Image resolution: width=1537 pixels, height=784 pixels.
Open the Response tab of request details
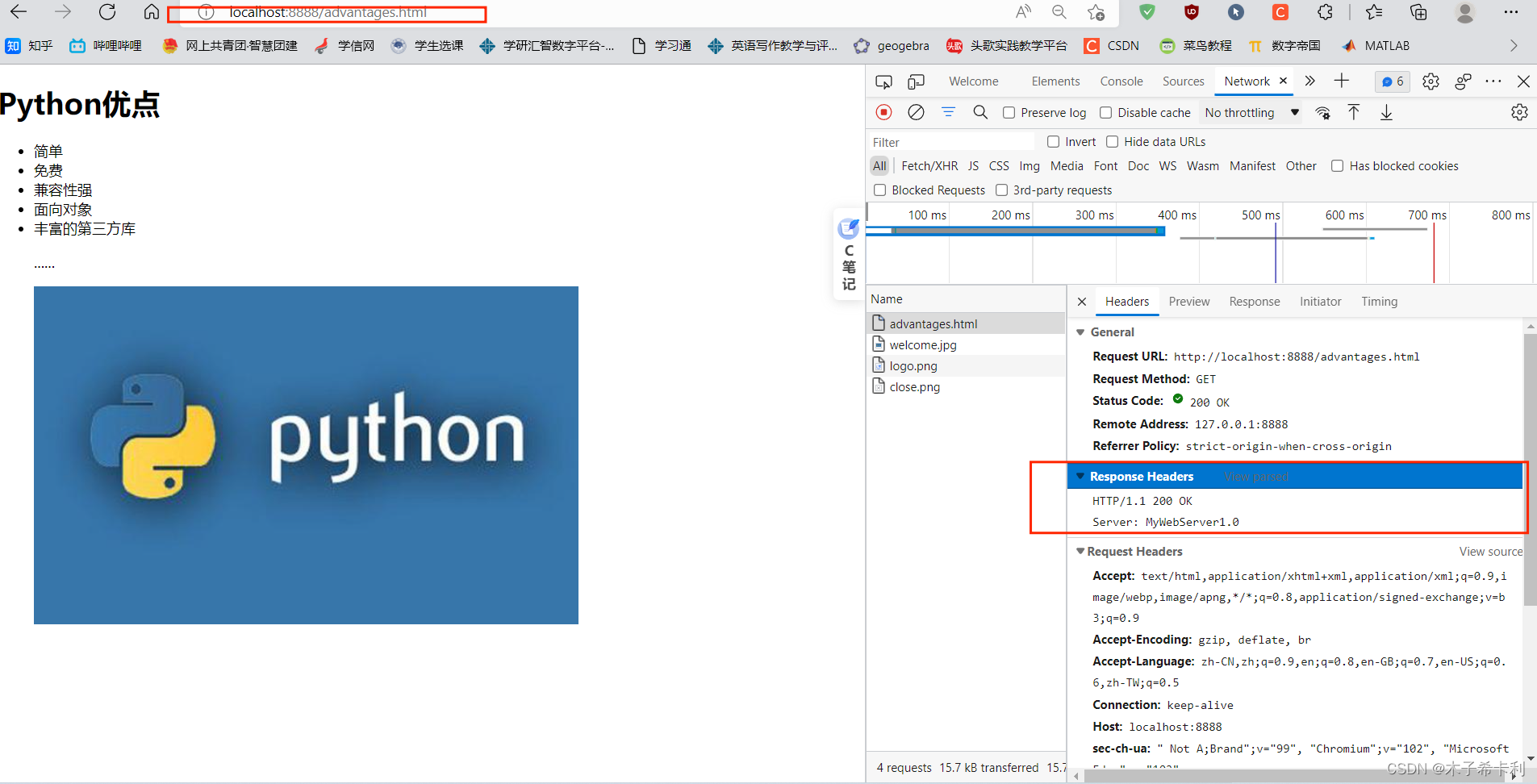[x=1255, y=302]
